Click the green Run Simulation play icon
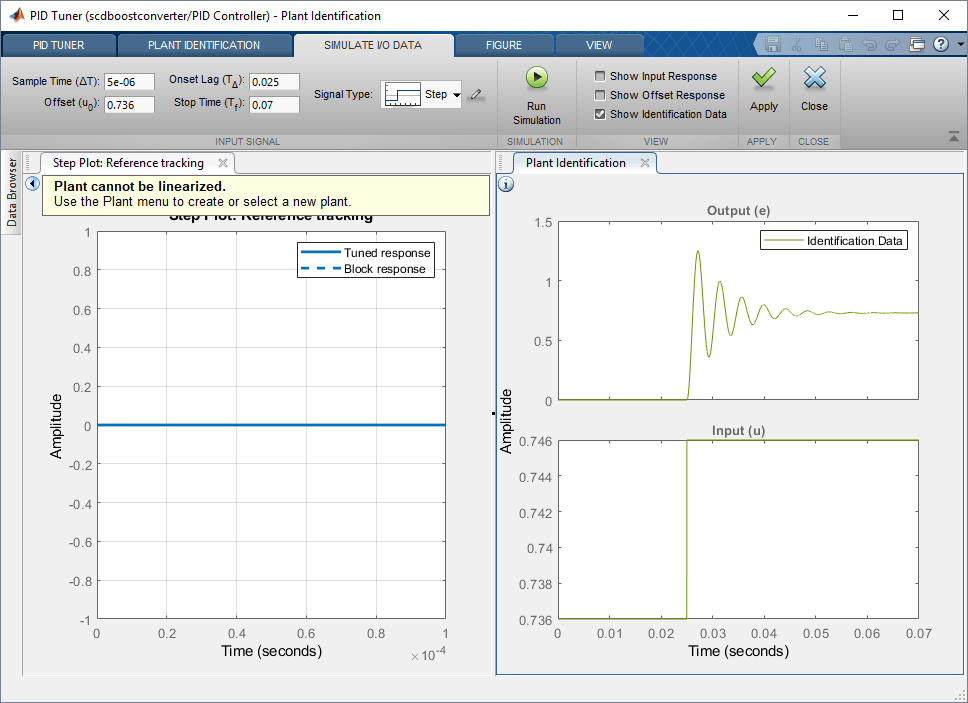 pos(536,78)
